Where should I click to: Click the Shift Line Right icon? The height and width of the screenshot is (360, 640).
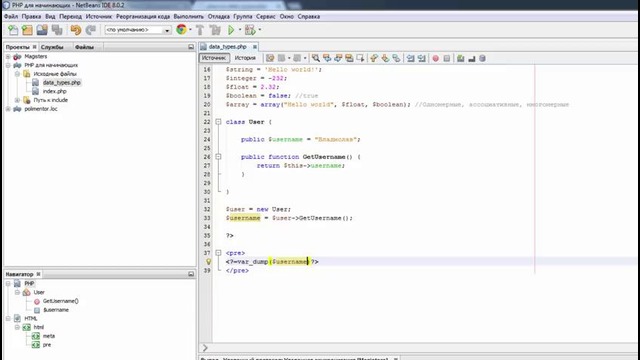(421, 58)
